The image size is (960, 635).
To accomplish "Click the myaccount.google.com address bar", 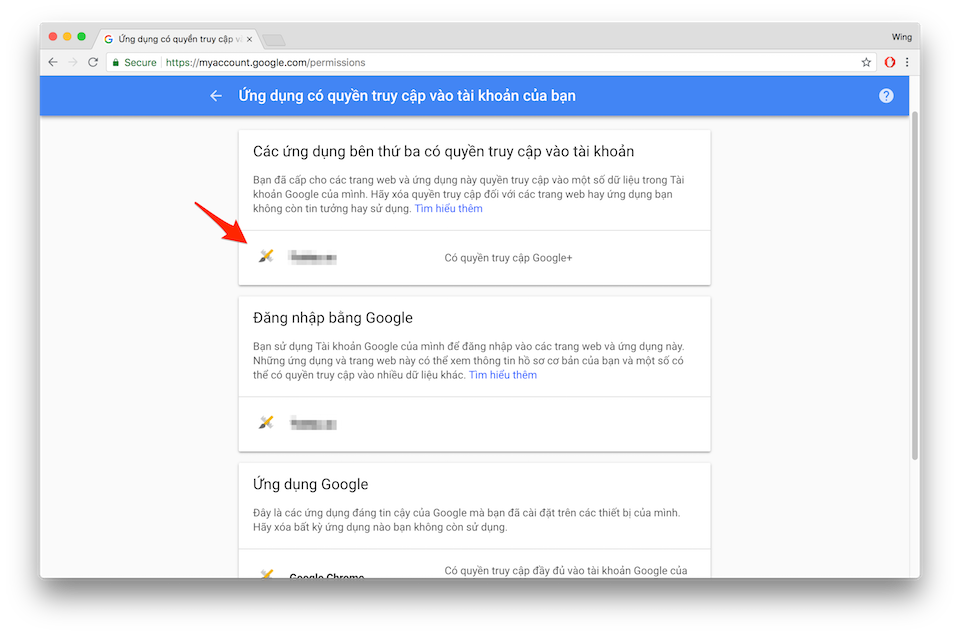I will (490, 62).
